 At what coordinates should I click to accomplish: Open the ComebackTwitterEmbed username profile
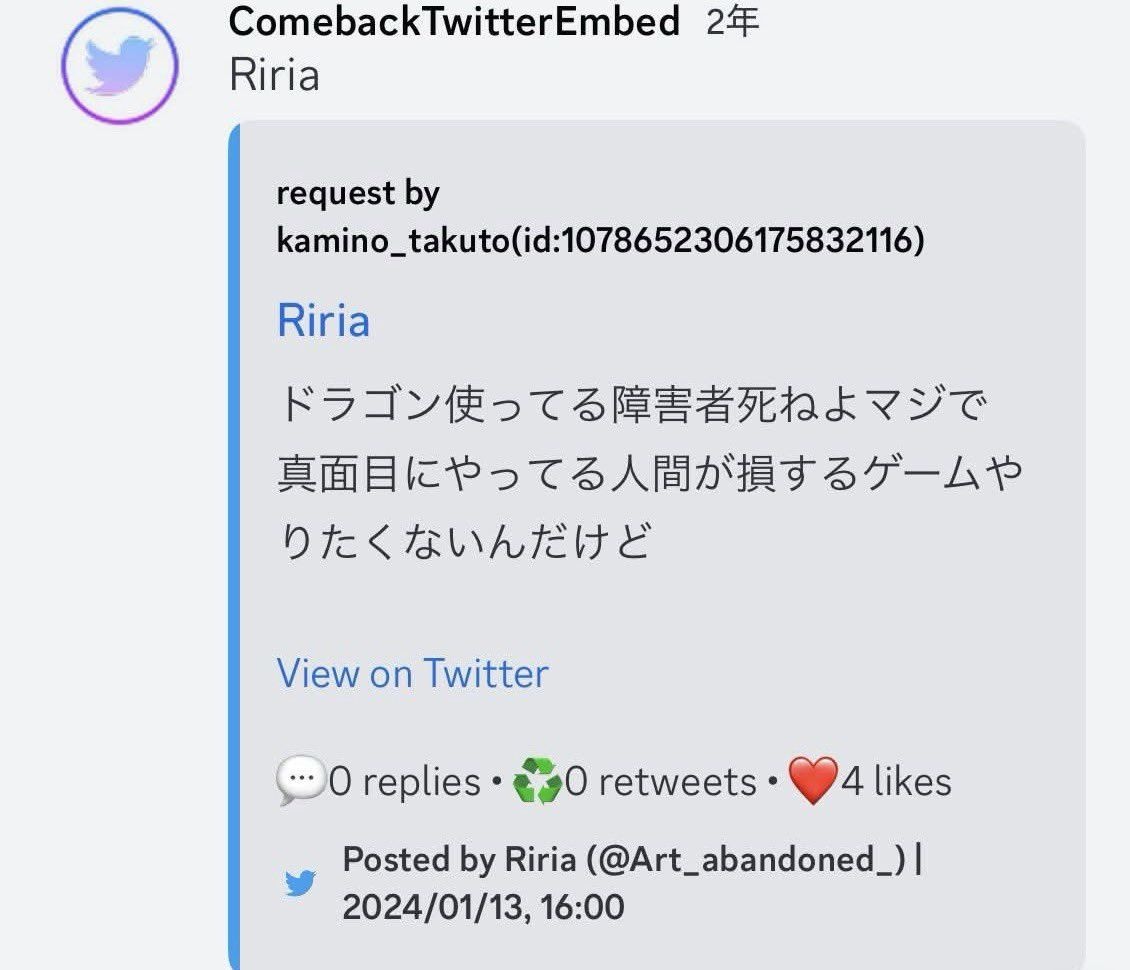pos(454,21)
